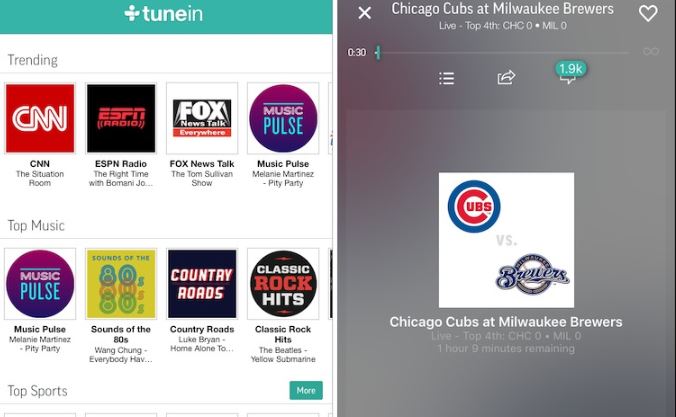676x417 pixels.
Task: Click the Cubs vs. Brewers artwork
Action: pyautogui.click(x=506, y=240)
